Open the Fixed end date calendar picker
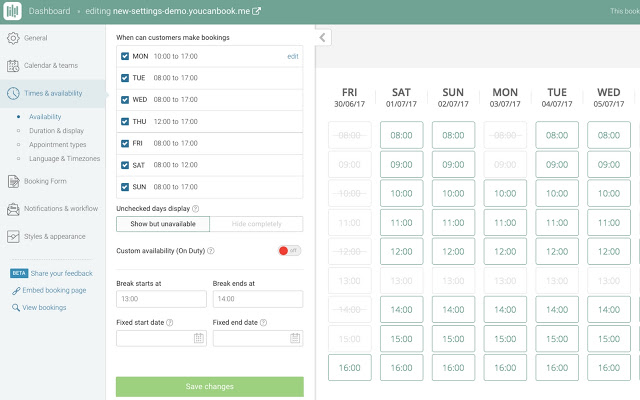The image size is (640, 400). [x=295, y=338]
